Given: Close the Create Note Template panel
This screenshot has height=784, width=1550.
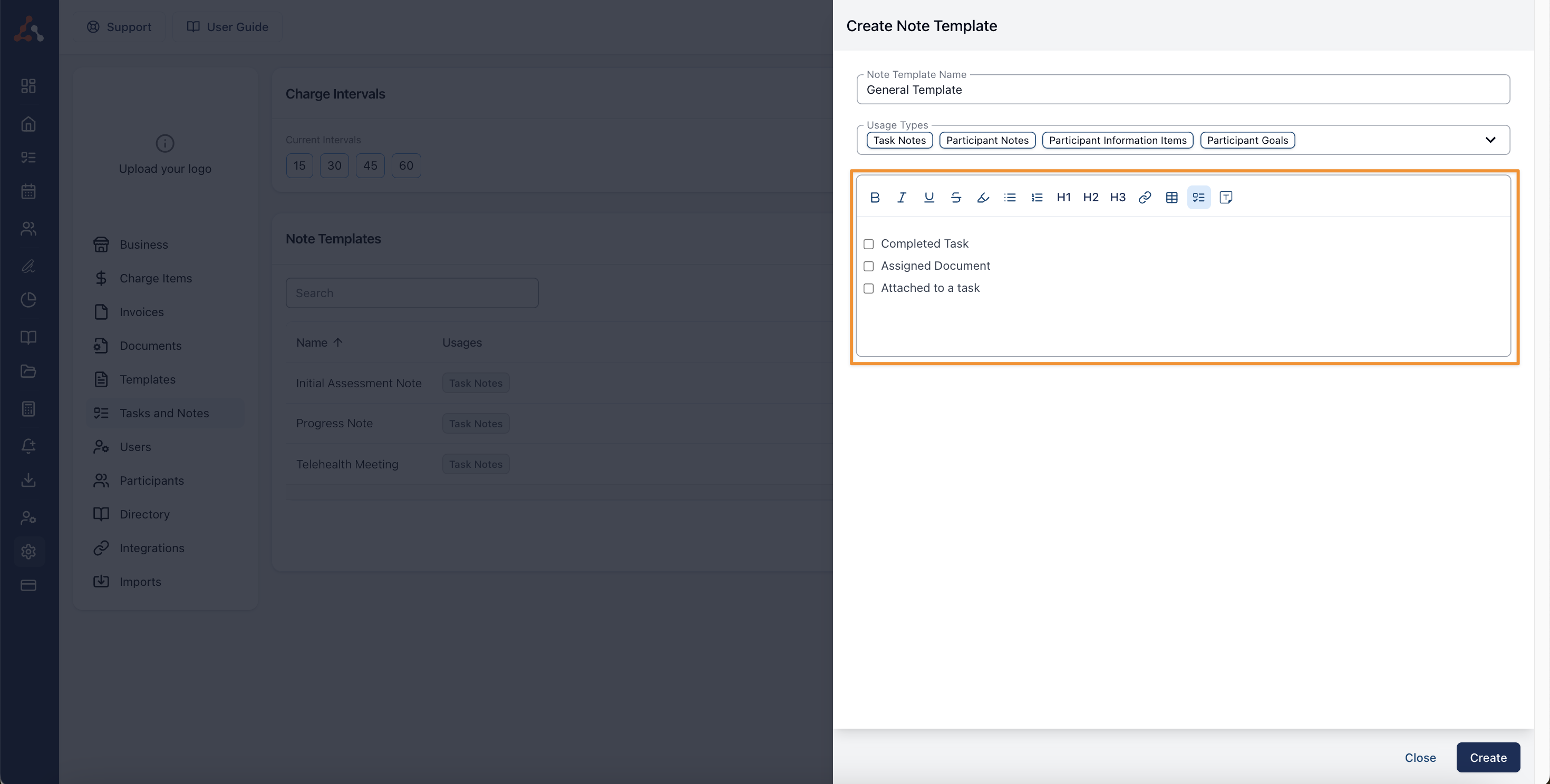Looking at the screenshot, I should click(x=1420, y=758).
